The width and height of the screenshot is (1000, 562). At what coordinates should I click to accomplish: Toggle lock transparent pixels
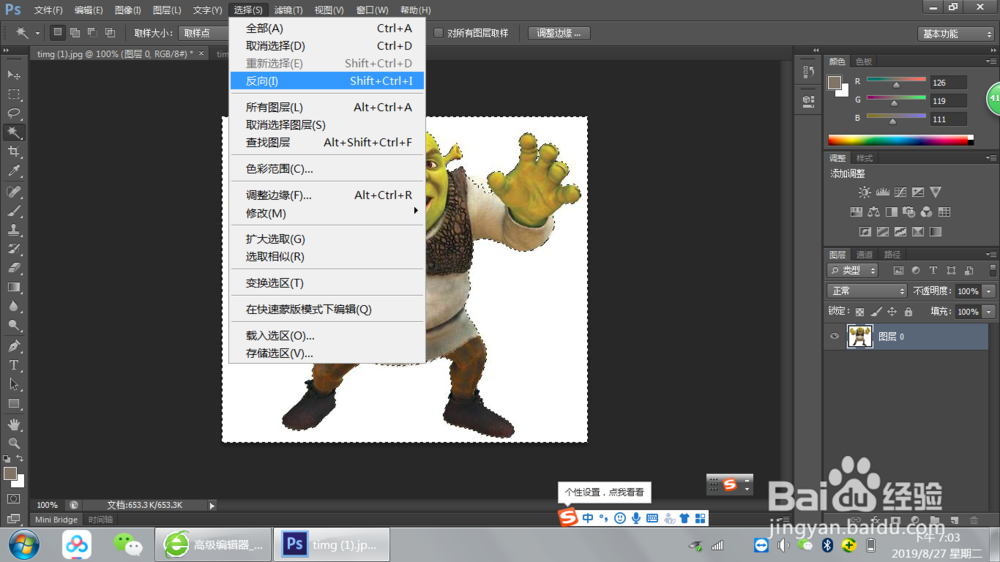[x=860, y=312]
